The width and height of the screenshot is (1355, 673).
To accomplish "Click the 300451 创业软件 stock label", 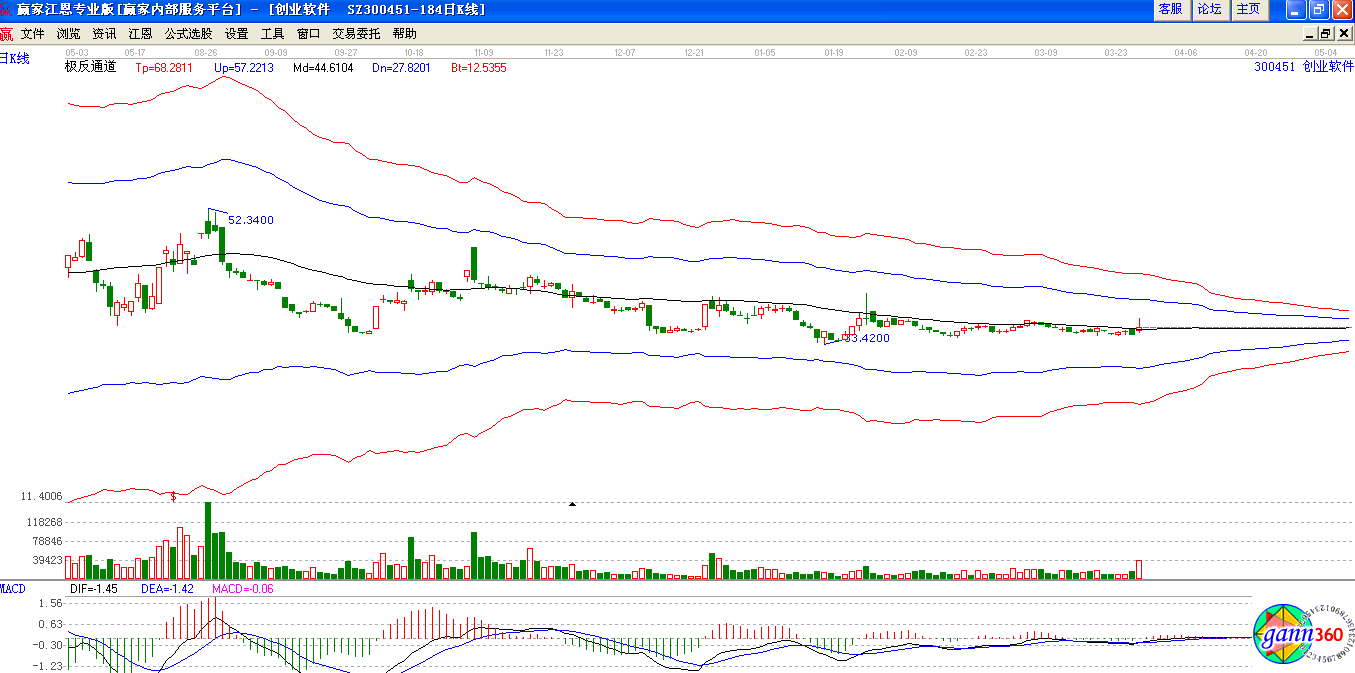I will pos(1303,67).
